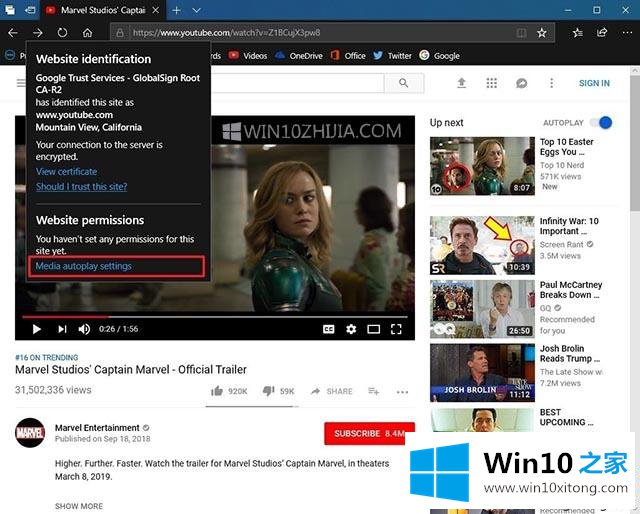
Task: Open the YouTube messages bubble icon
Action: pyautogui.click(x=522, y=83)
